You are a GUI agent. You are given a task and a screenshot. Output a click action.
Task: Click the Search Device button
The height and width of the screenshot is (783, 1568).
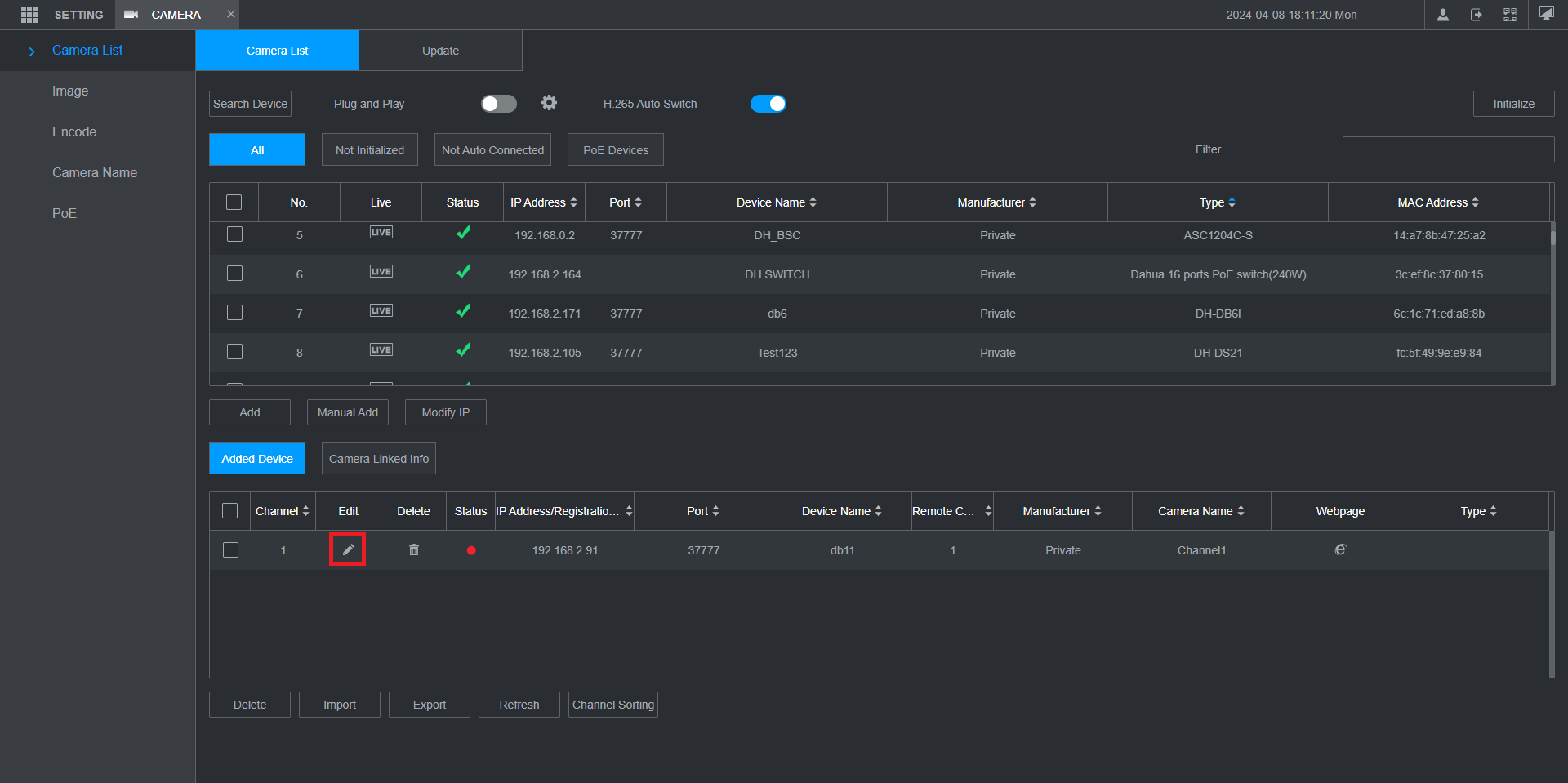pos(250,104)
